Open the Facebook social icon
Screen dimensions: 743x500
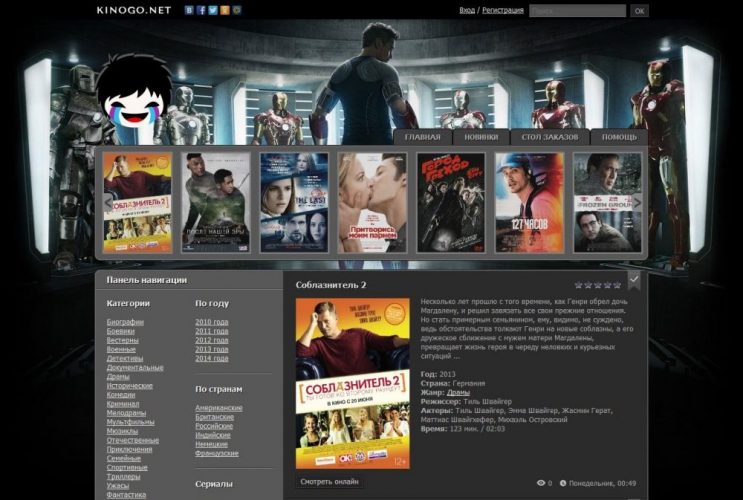pos(201,10)
